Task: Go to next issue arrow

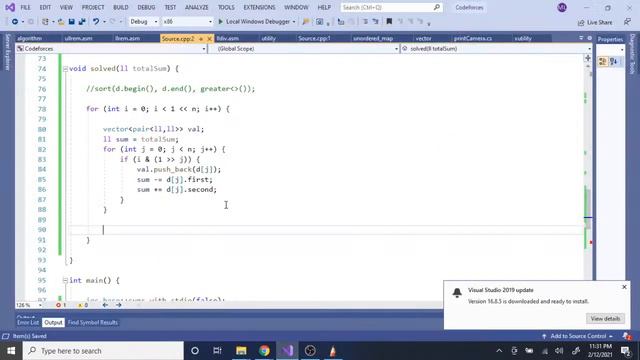Action: [x=119, y=305]
